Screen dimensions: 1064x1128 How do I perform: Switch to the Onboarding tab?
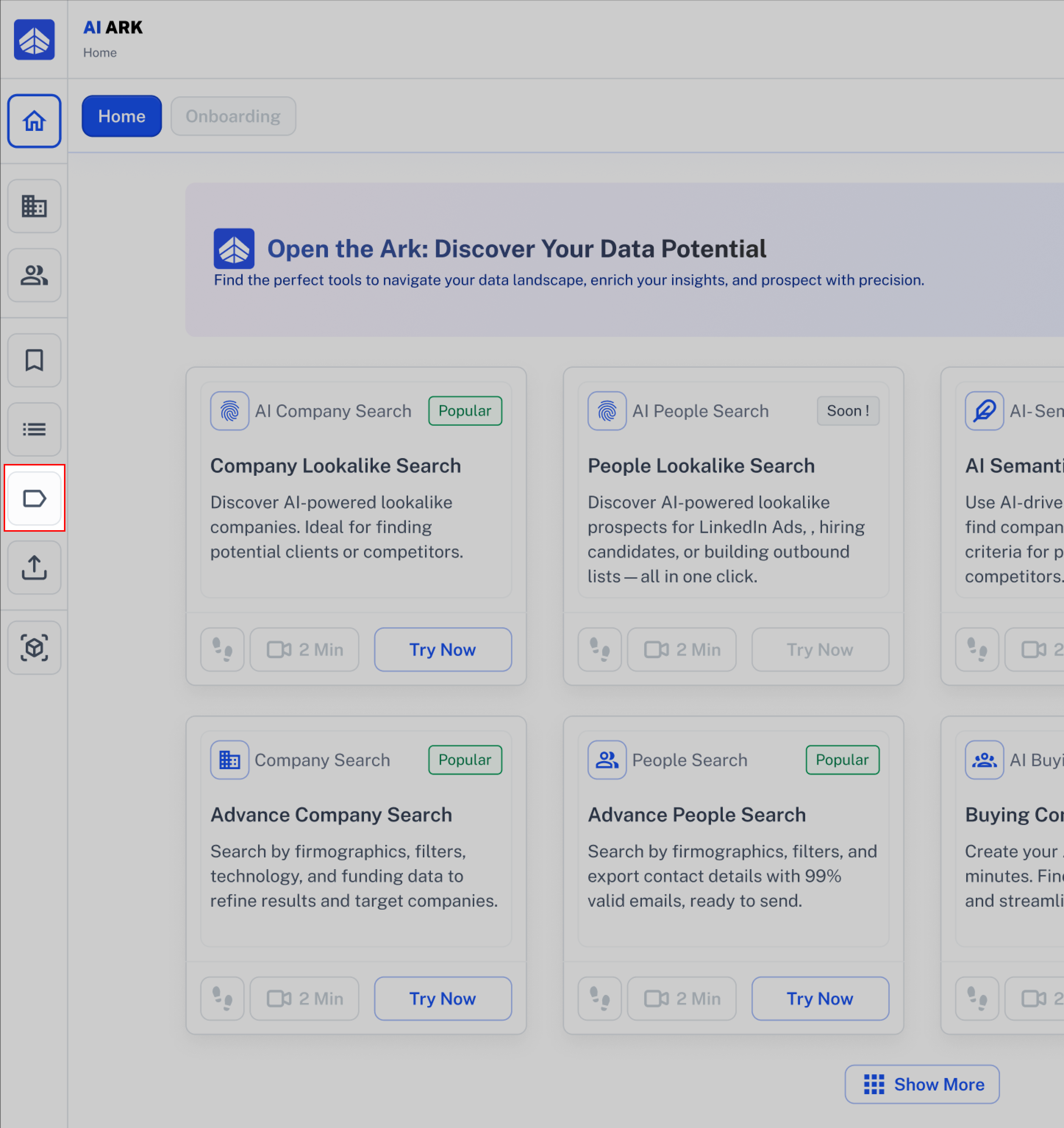point(233,116)
